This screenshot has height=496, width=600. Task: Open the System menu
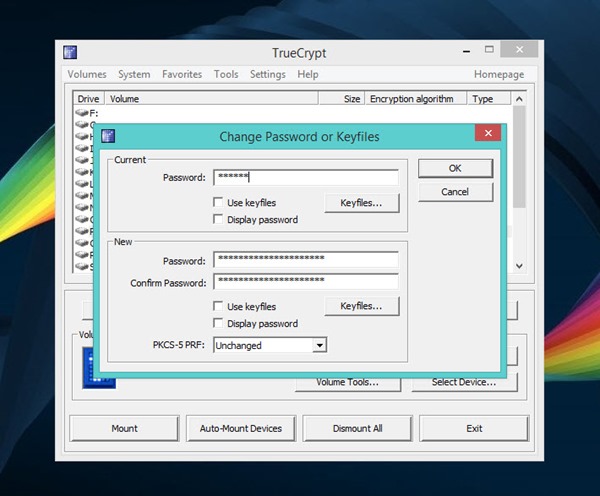[x=134, y=74]
